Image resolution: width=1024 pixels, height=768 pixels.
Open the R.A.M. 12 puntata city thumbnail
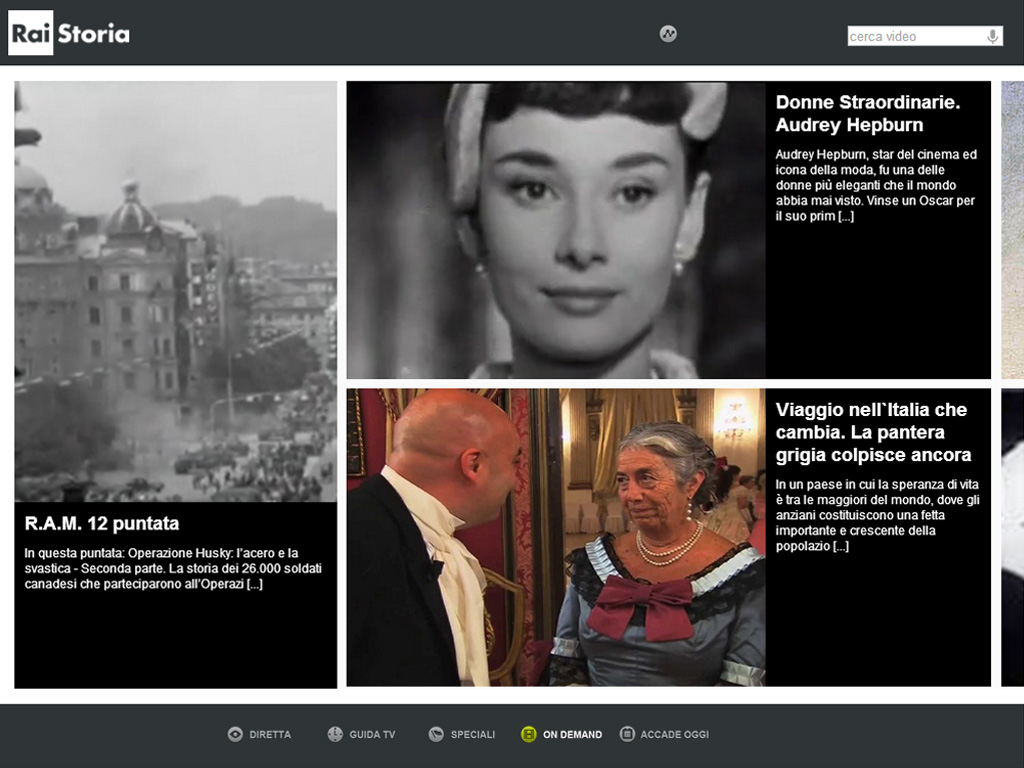point(175,291)
